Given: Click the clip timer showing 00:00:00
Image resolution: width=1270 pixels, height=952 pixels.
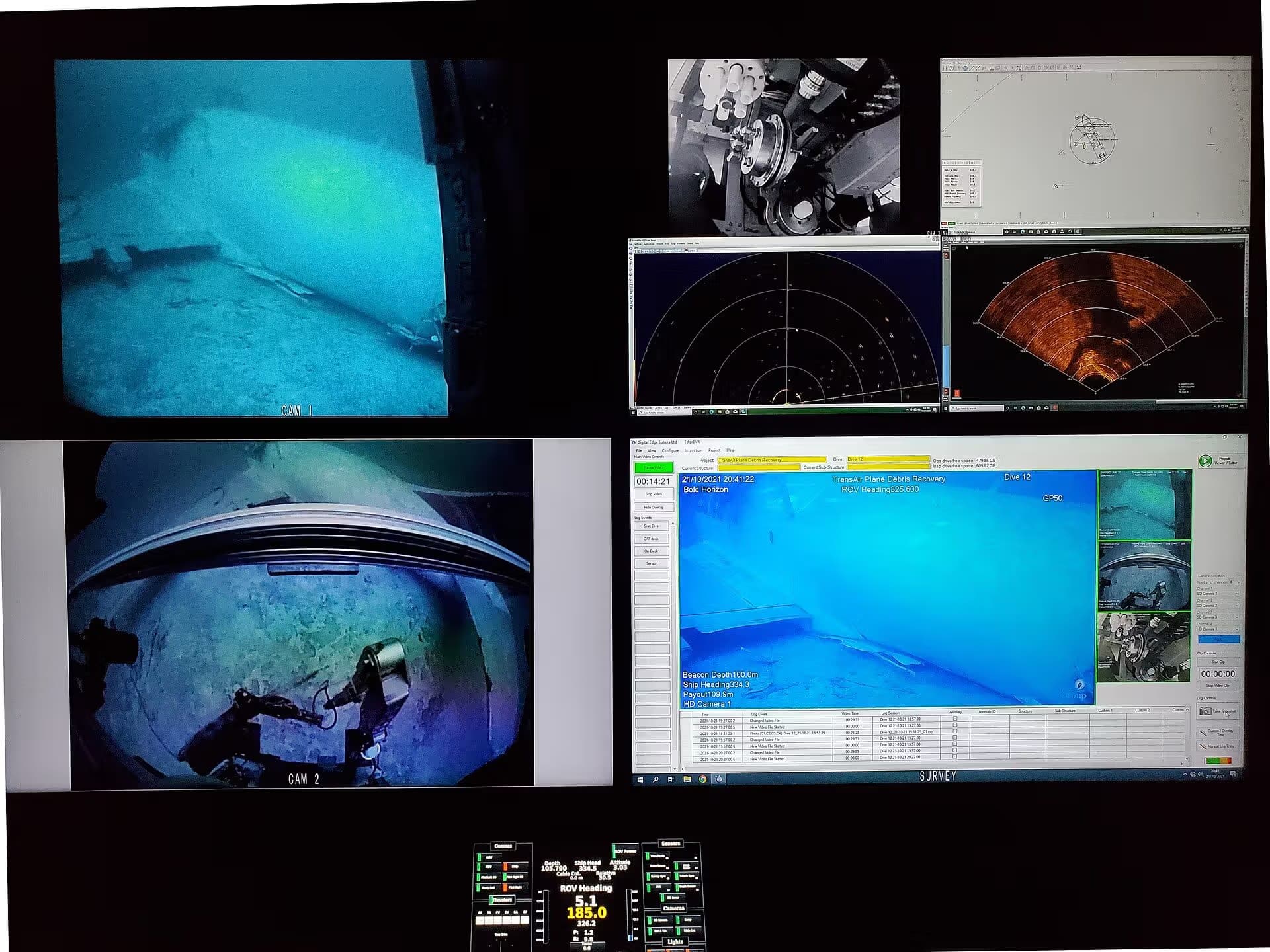Looking at the screenshot, I should click(x=1218, y=674).
